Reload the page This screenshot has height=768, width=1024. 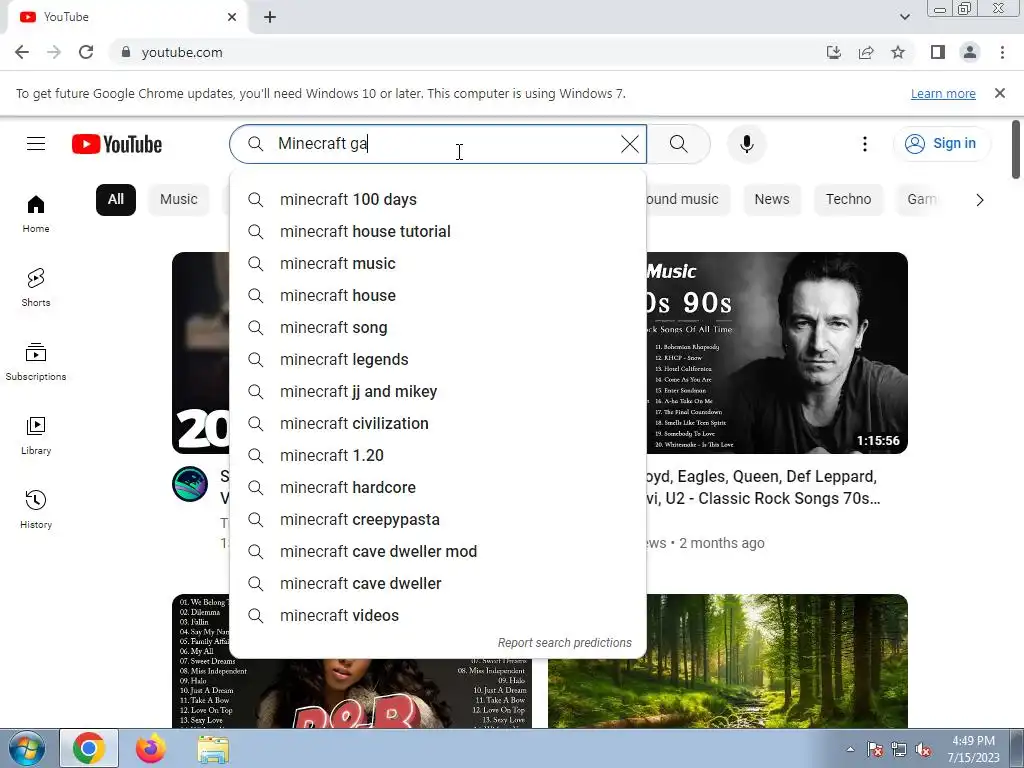tap(86, 52)
